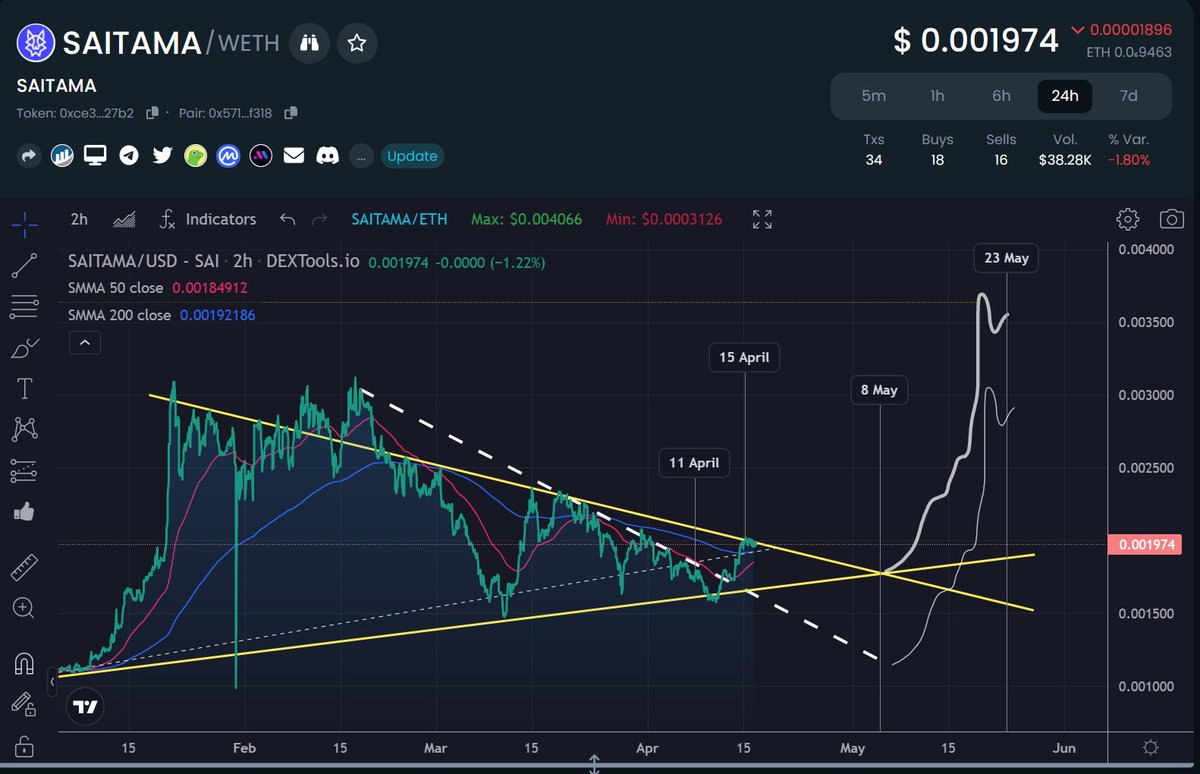Image resolution: width=1200 pixels, height=774 pixels.
Task: Select the 1h stats tab
Action: (937, 96)
